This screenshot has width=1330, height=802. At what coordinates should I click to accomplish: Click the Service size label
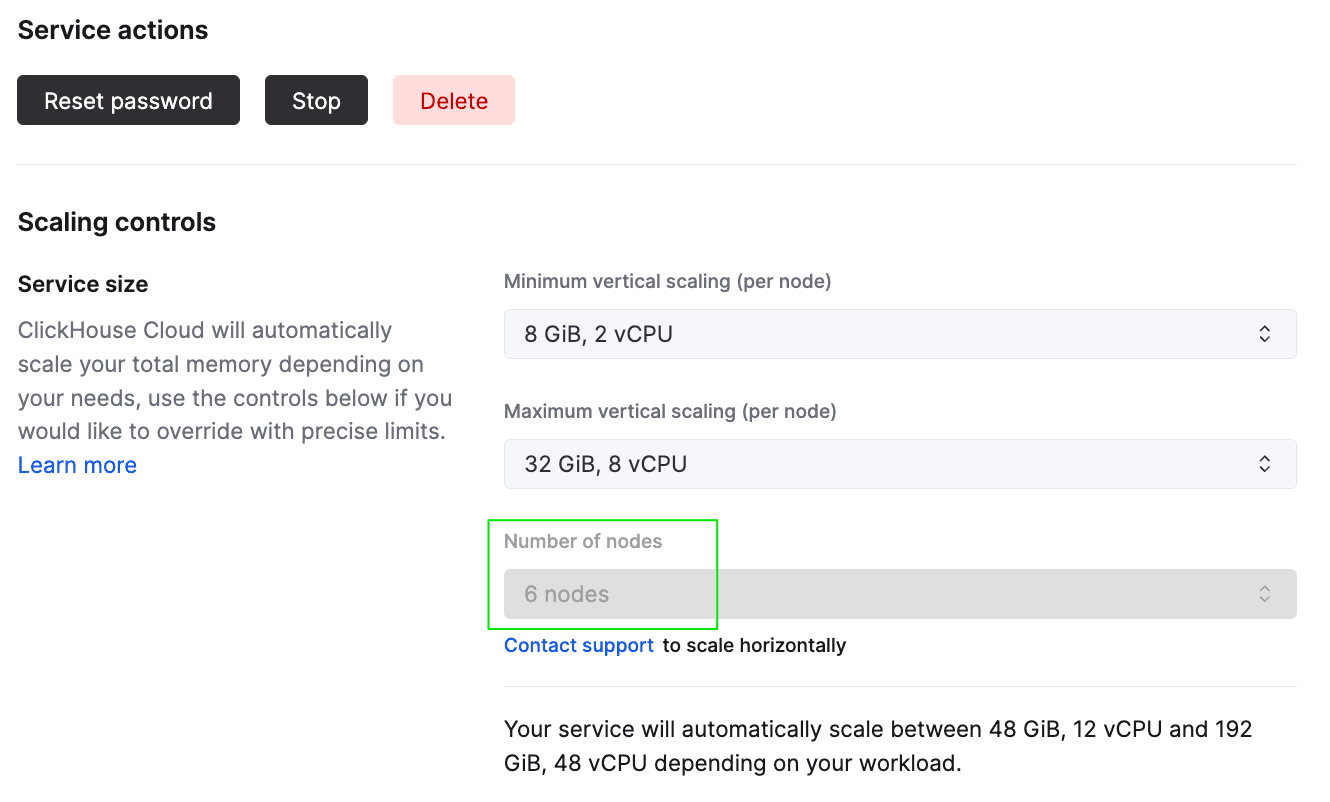pos(83,284)
